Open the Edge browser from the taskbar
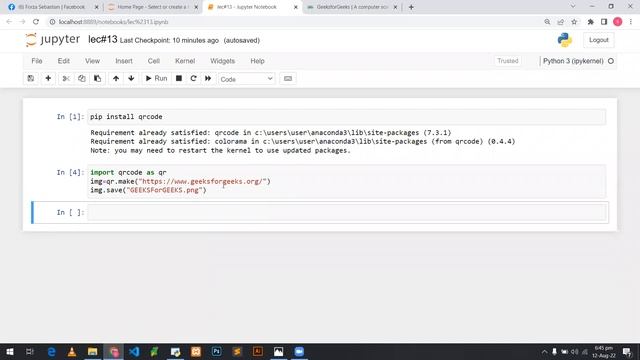 (51, 351)
